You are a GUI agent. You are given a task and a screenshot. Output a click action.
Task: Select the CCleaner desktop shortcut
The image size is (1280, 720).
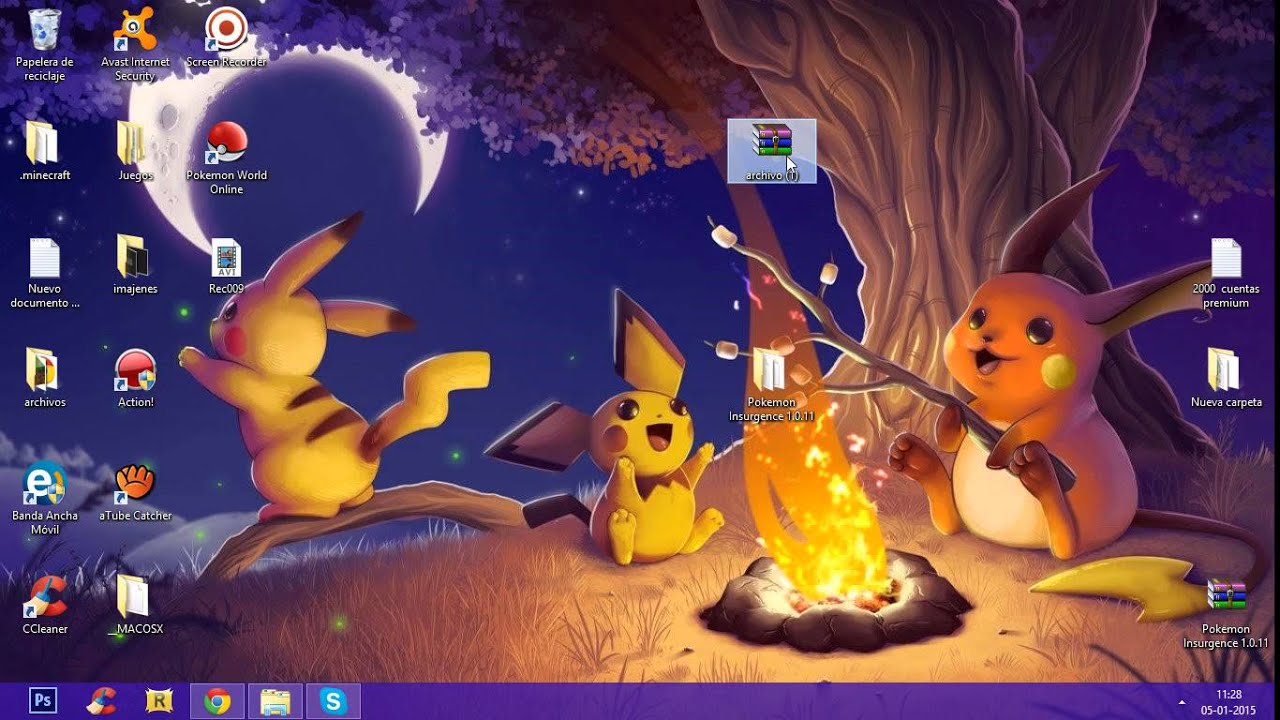click(x=44, y=605)
